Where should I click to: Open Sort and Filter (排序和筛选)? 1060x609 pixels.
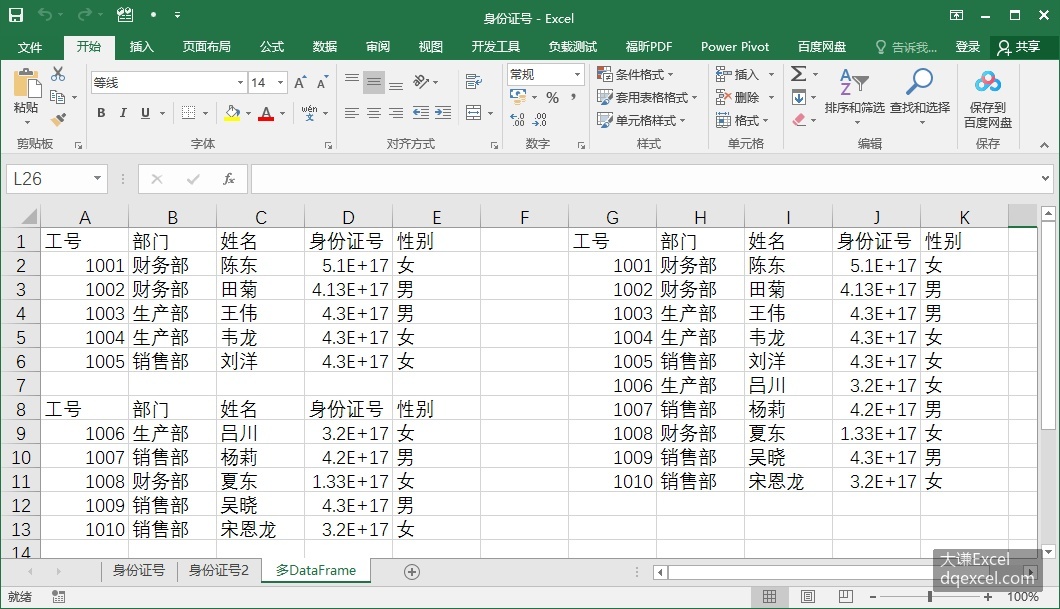pyautogui.click(x=854, y=97)
